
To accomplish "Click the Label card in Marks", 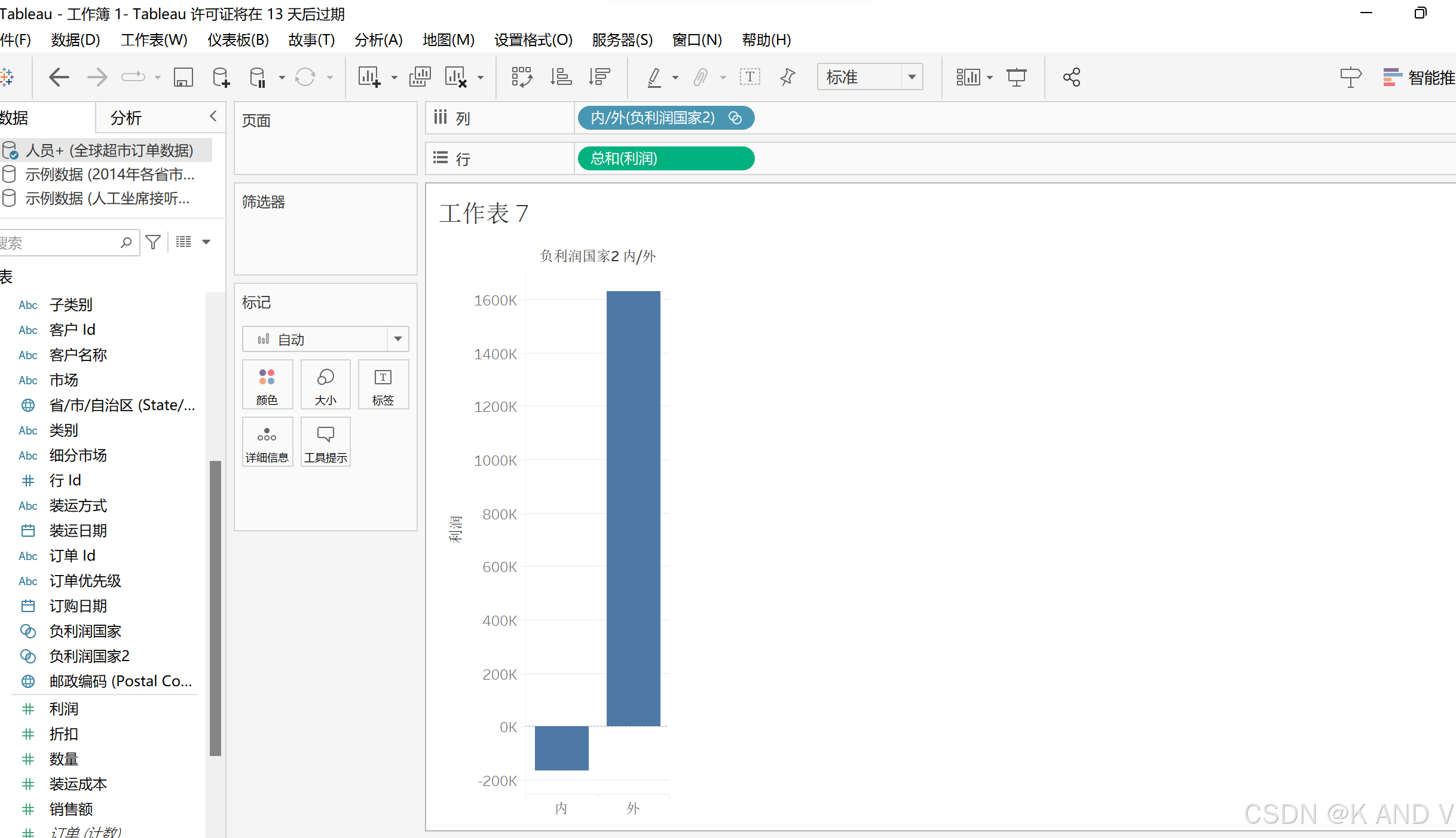I will point(383,384).
